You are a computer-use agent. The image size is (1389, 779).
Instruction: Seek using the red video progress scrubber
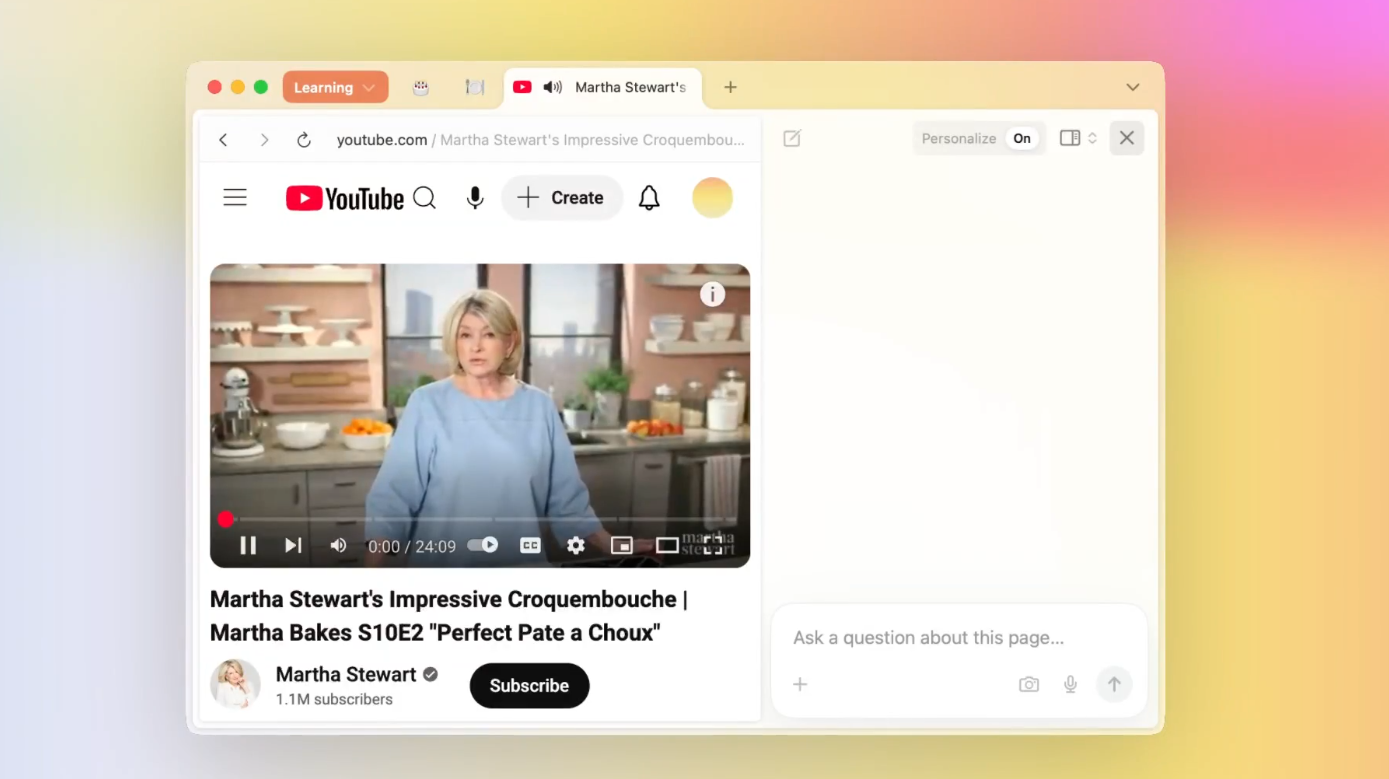pos(226,519)
